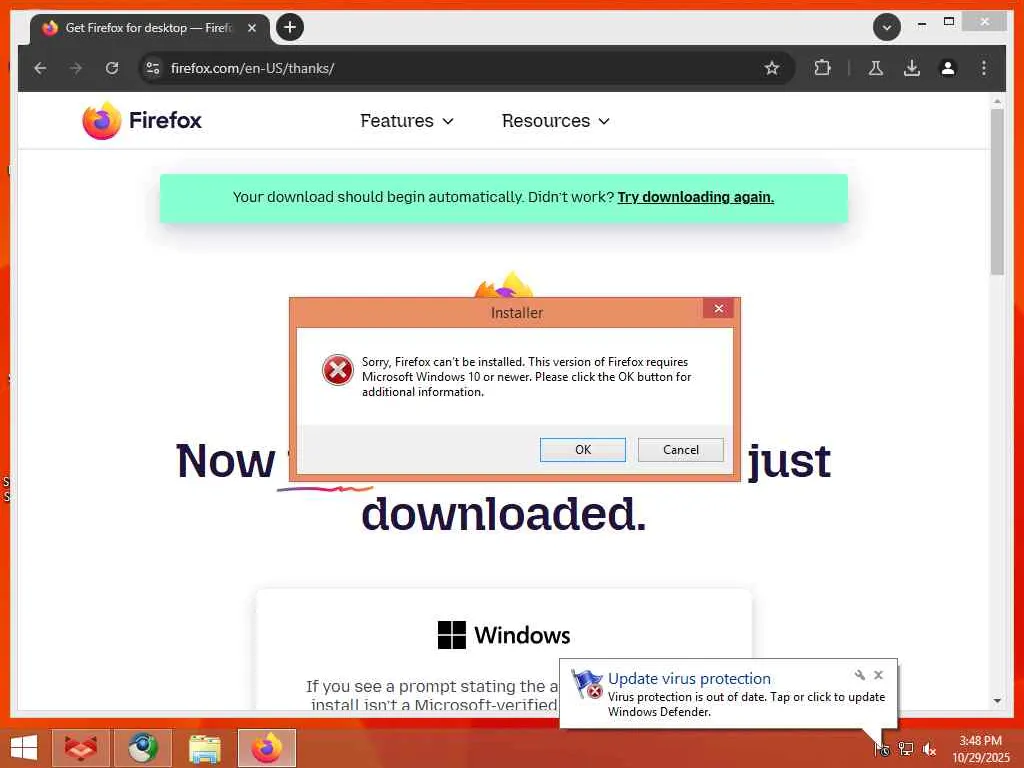Go back with the browser back arrow
1024x768 pixels.
[x=40, y=68]
